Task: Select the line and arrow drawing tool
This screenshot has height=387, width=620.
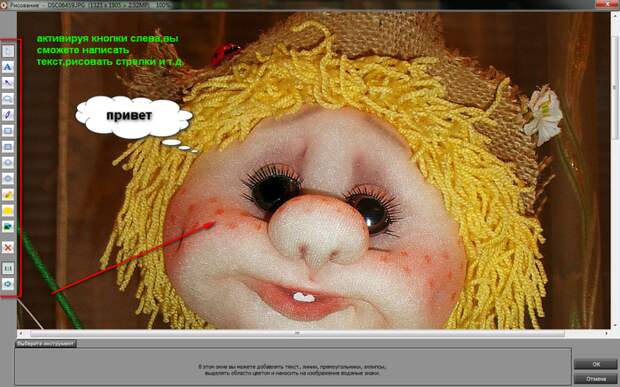Action: [8, 83]
